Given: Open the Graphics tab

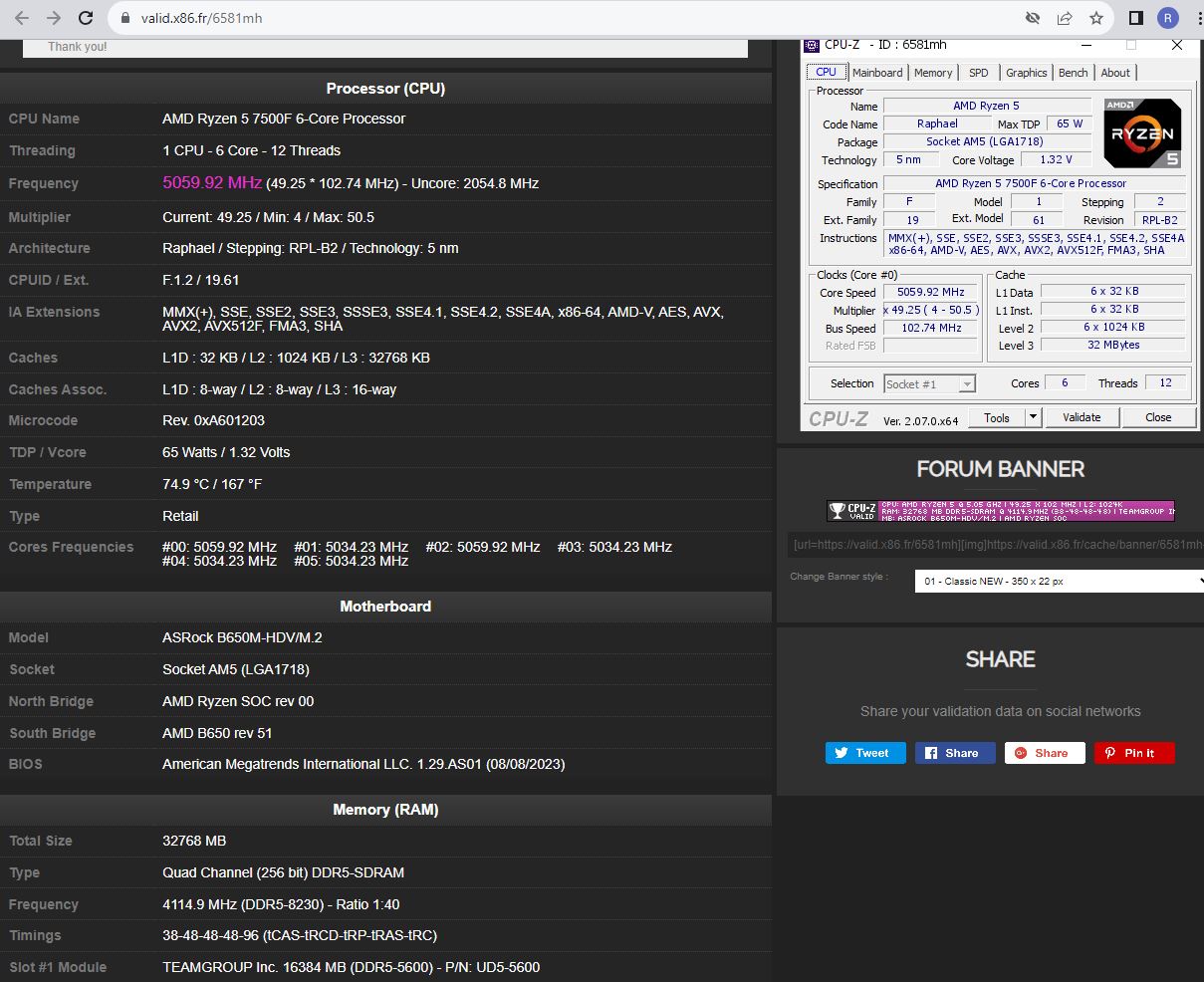Looking at the screenshot, I should click(x=1026, y=73).
